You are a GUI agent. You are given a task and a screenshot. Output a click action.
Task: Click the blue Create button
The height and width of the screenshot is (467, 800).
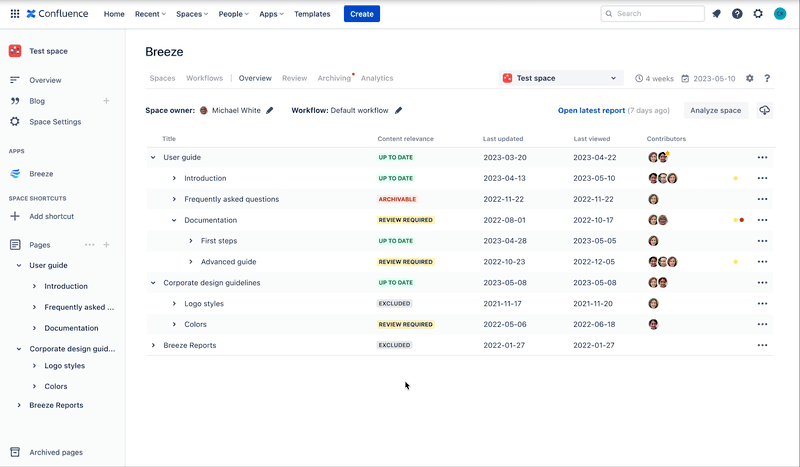(362, 14)
